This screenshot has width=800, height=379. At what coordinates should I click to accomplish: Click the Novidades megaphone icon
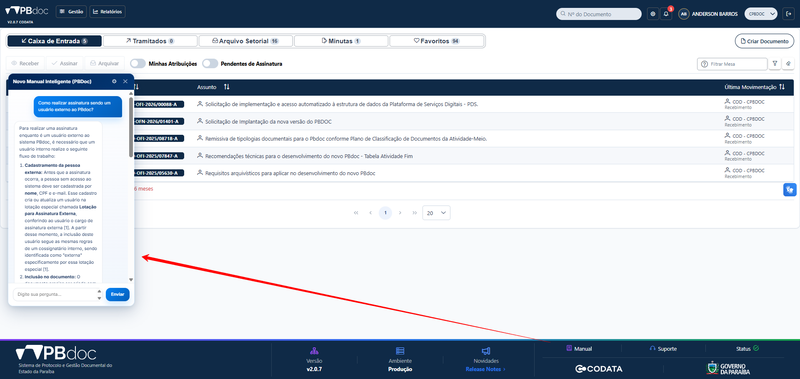pos(486,350)
